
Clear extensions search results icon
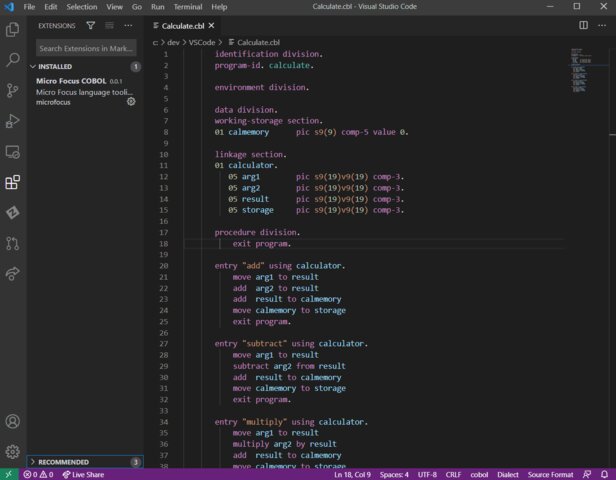[x=110, y=26]
